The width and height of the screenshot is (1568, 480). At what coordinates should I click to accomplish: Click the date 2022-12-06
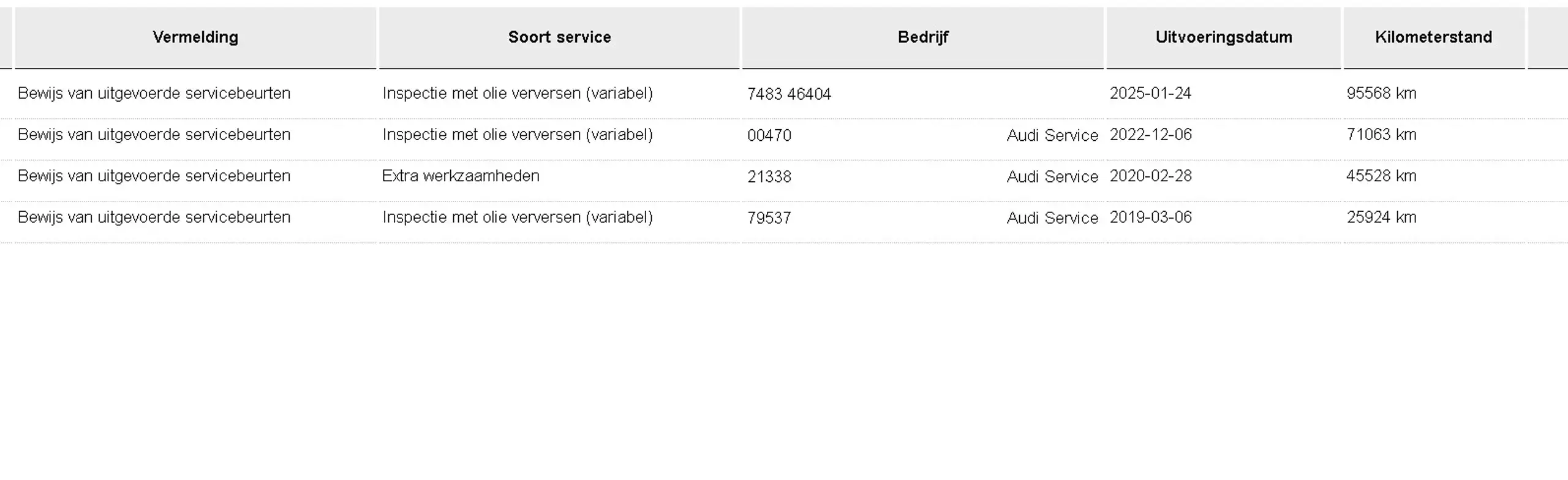tap(1150, 135)
